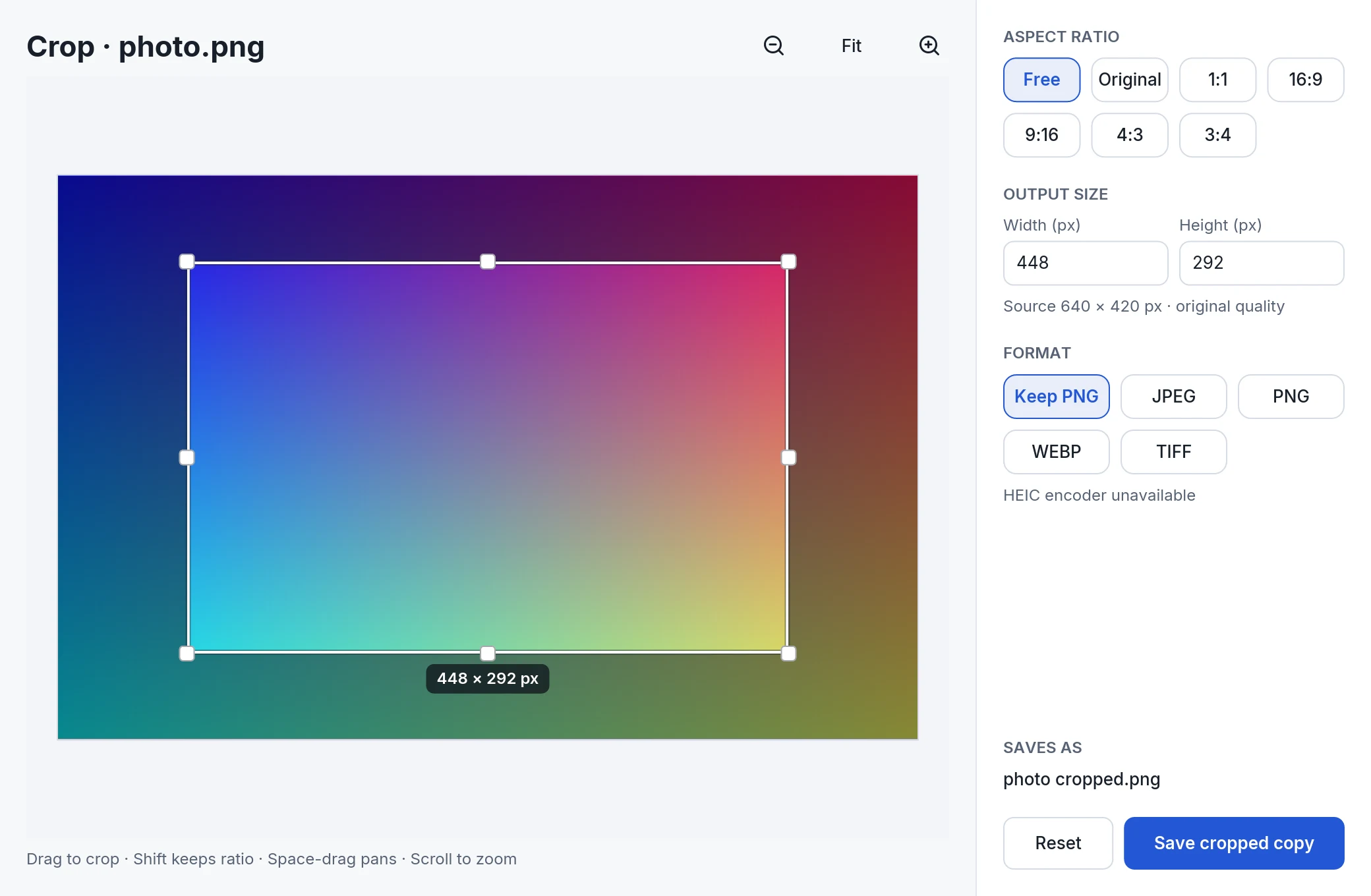Click the HEIC encoder unavailable note

[x=1099, y=495]
